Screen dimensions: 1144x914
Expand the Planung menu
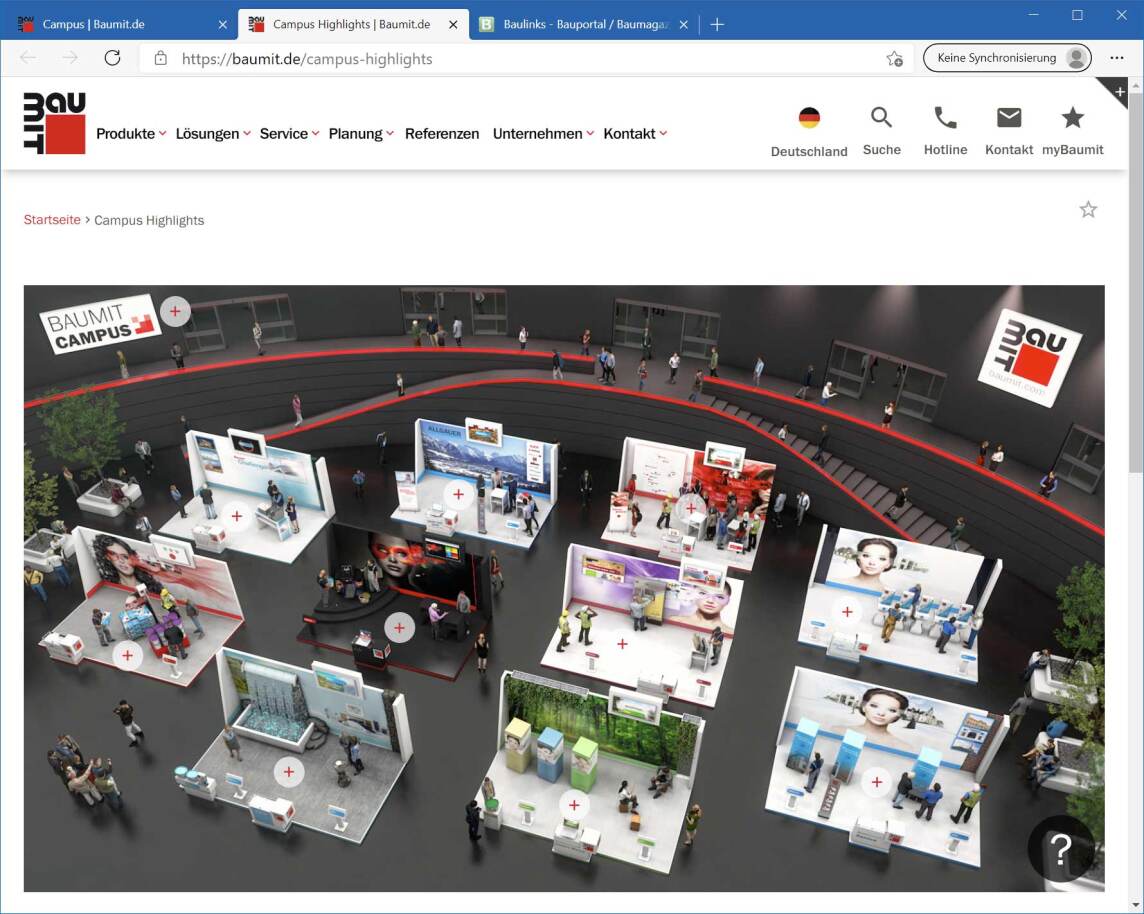361,133
